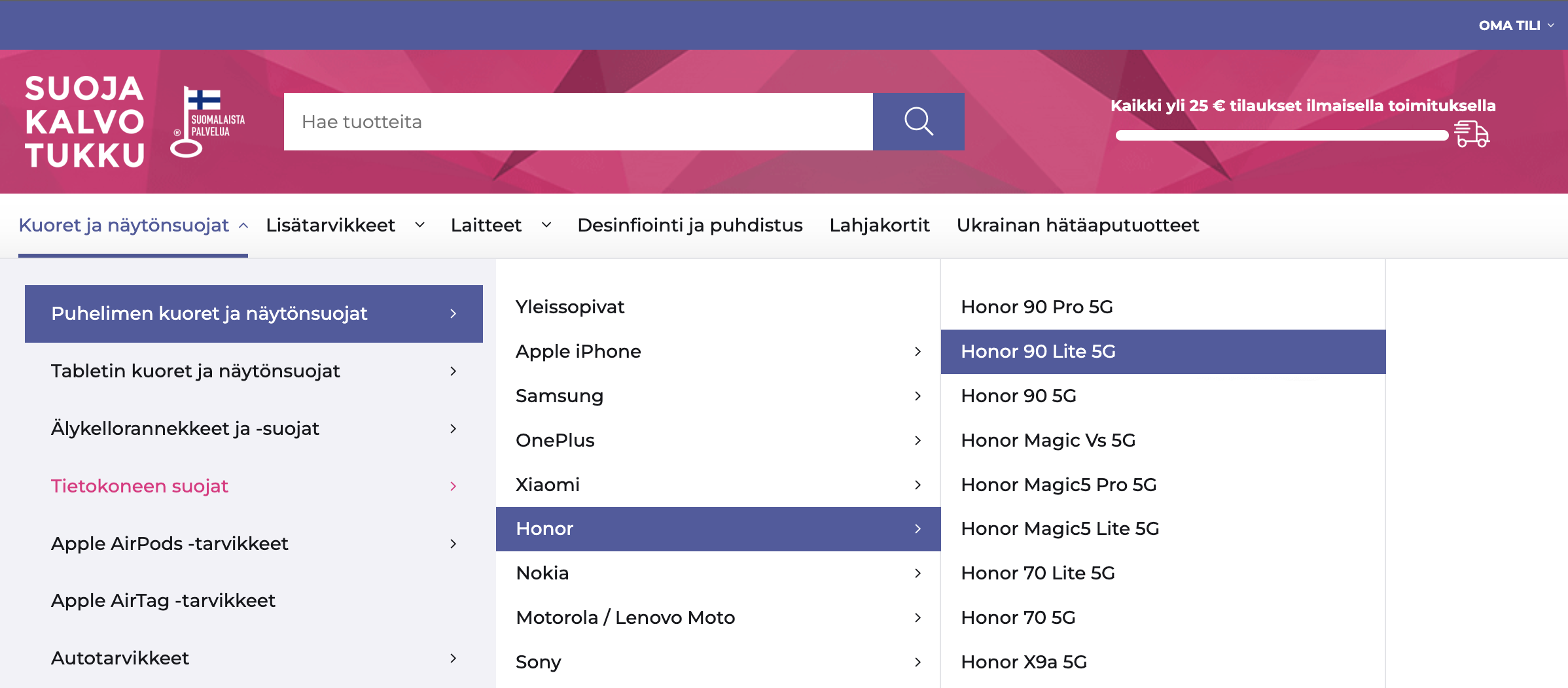Expand the Autotarvikkeet chevron
Image resolution: width=1568 pixels, height=688 pixels.
coord(453,659)
